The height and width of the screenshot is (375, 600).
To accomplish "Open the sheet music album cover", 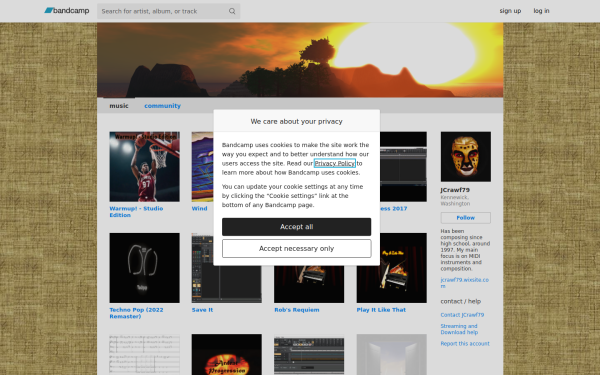I will tap(144, 354).
